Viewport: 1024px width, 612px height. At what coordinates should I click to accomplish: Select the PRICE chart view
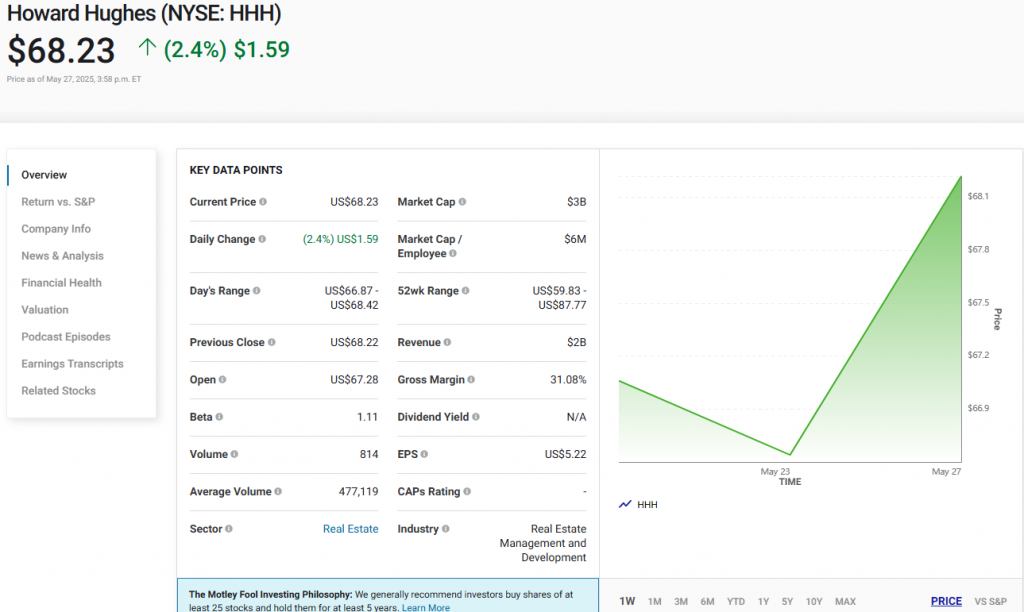click(x=946, y=602)
